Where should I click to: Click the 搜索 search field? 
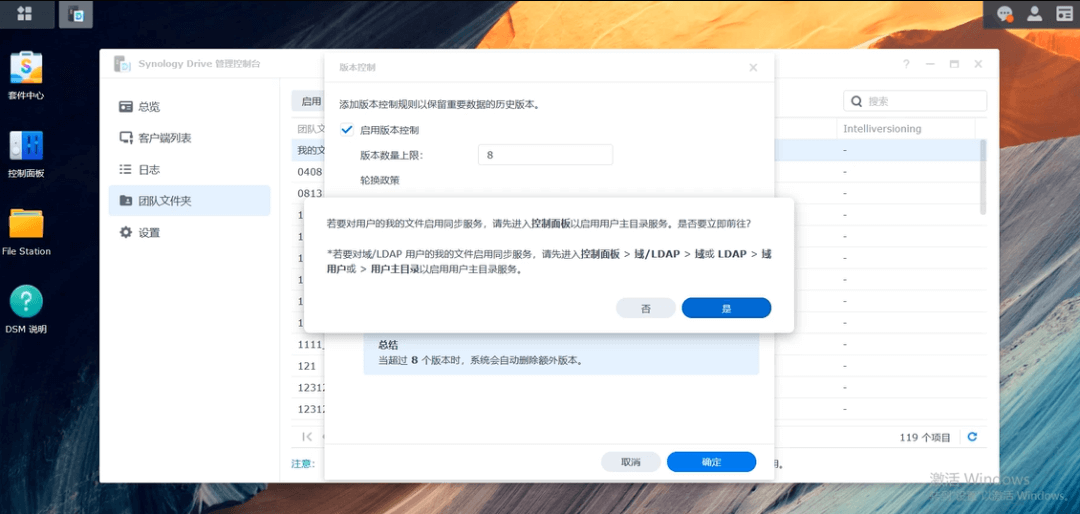tap(915, 101)
